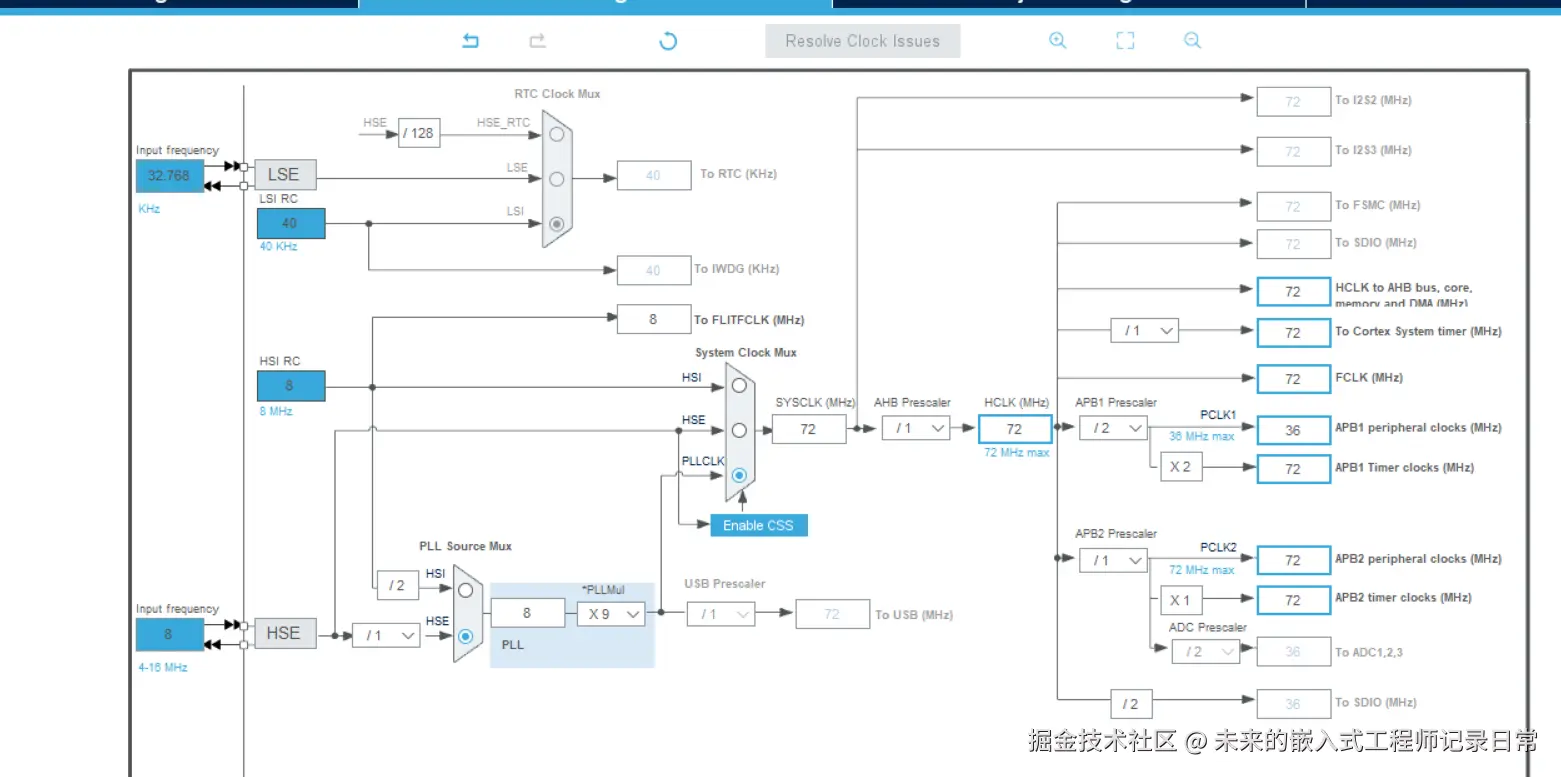Click the APB2 timer clocks 72 field
The height and width of the screenshot is (777, 1561).
coord(1294,600)
